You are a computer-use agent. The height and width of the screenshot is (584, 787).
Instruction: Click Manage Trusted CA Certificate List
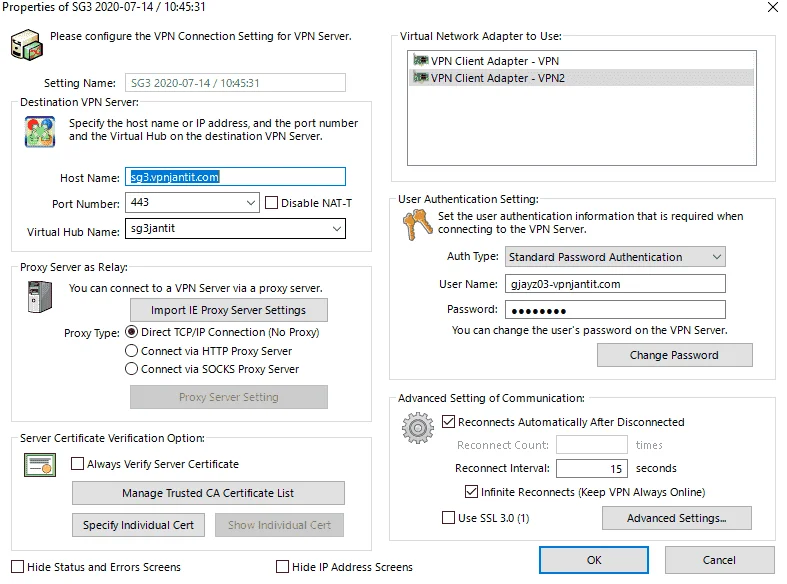click(x=208, y=493)
